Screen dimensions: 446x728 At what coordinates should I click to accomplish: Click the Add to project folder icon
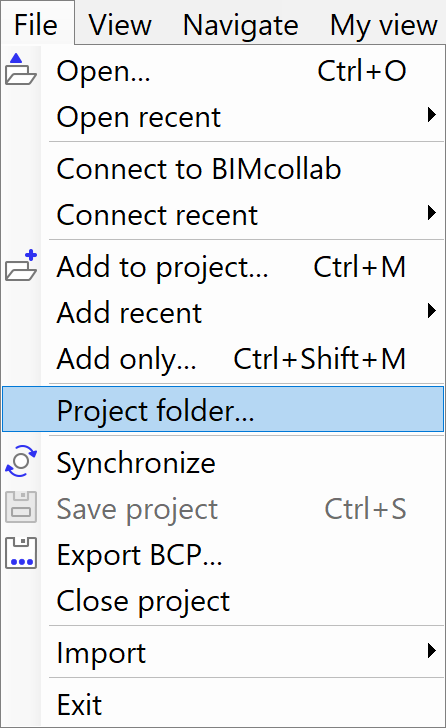pos(21,266)
